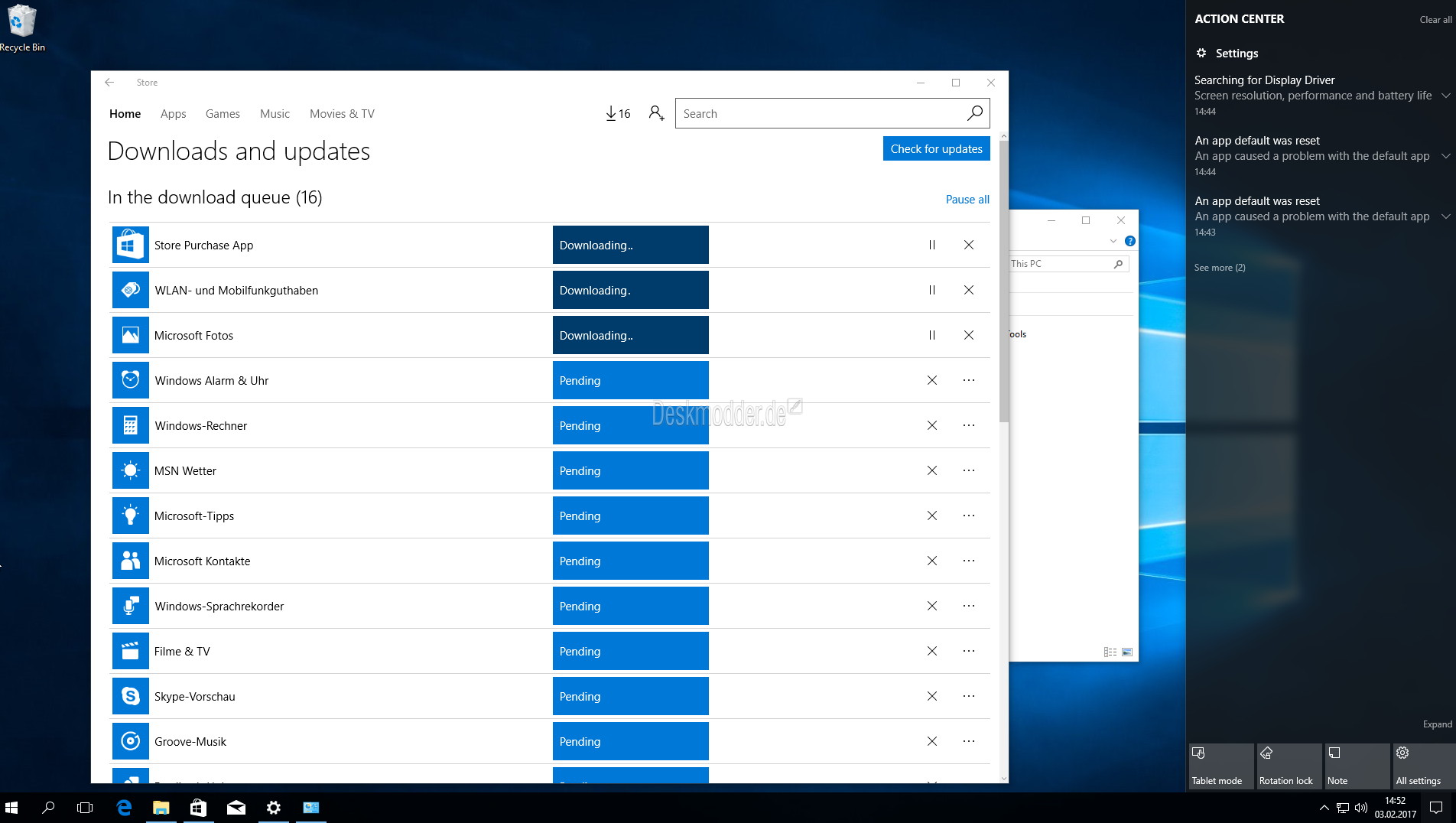Expand the 14:44 app default reset notification

pyautogui.click(x=1445, y=156)
